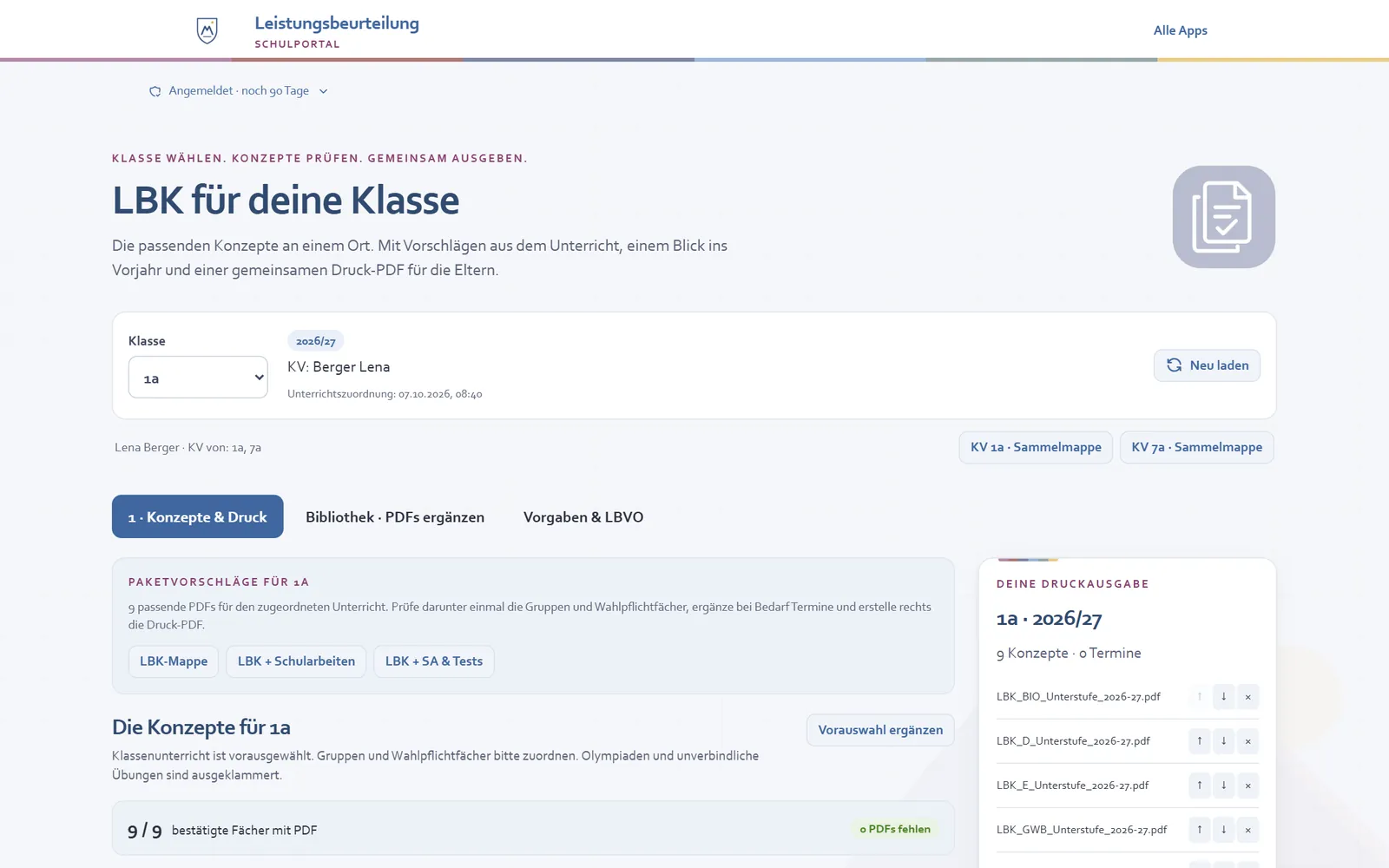Viewport: 1389px width, 868px height.
Task: Reload data with Neu laden button
Action: point(1207,365)
